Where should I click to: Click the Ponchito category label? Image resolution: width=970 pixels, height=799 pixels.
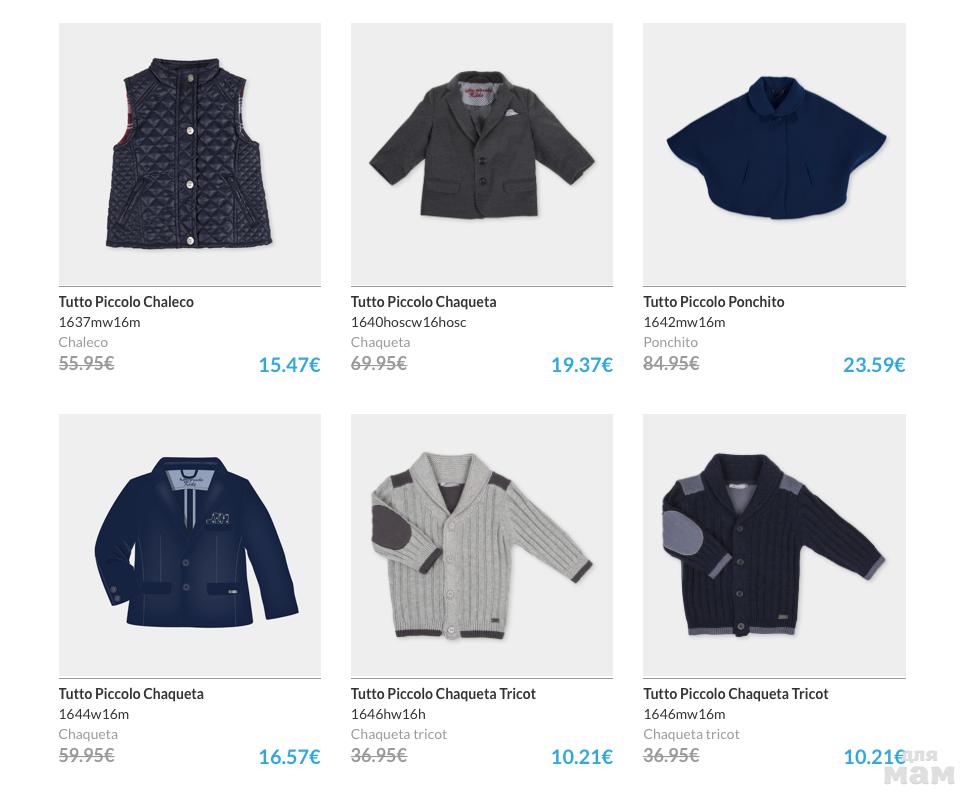pyautogui.click(x=670, y=342)
